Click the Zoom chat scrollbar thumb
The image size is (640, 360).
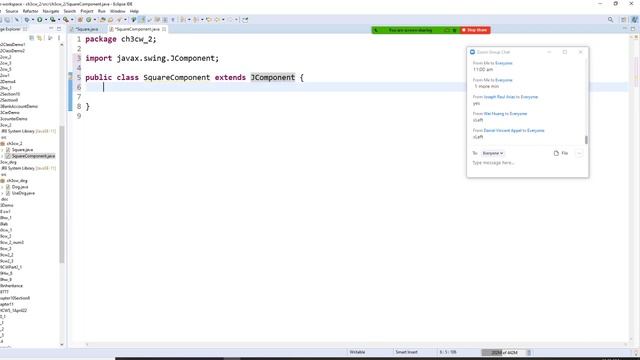(x=587, y=140)
